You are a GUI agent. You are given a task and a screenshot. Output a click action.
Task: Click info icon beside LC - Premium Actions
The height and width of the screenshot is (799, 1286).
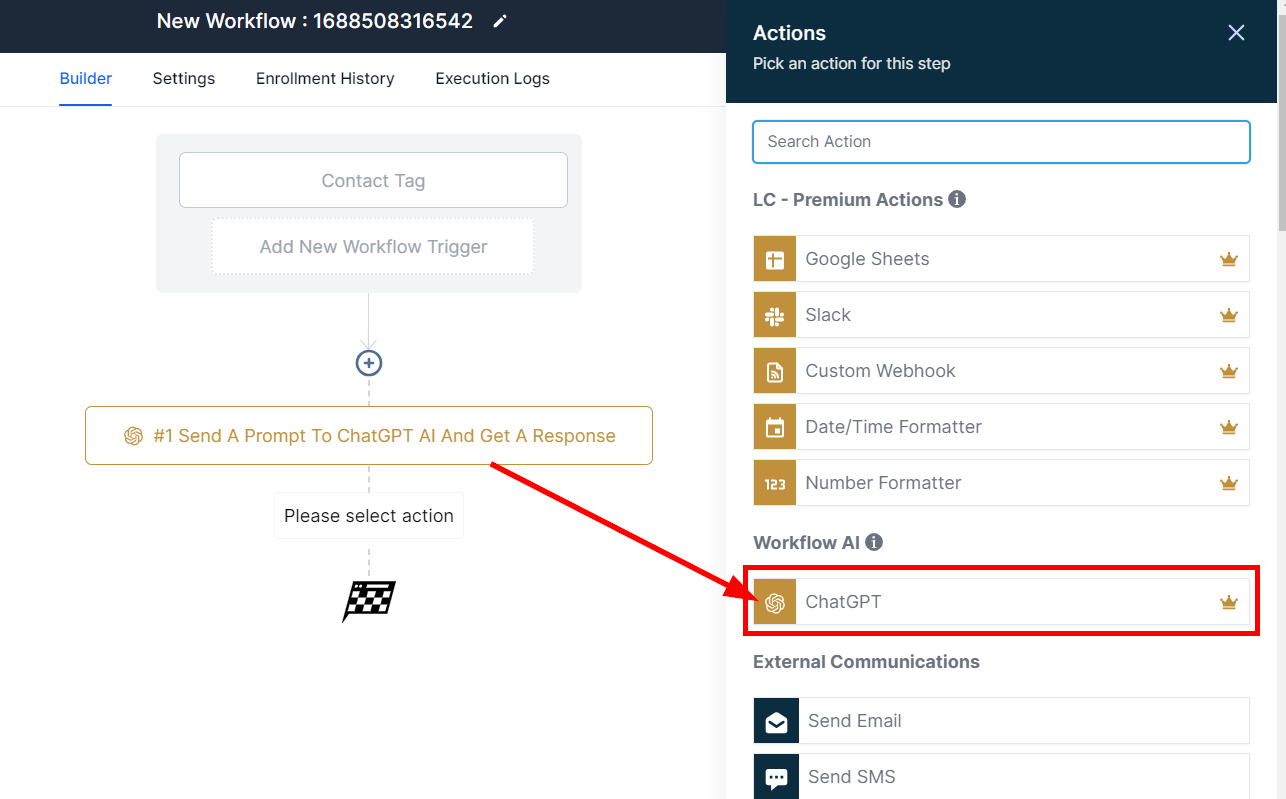pos(957,199)
